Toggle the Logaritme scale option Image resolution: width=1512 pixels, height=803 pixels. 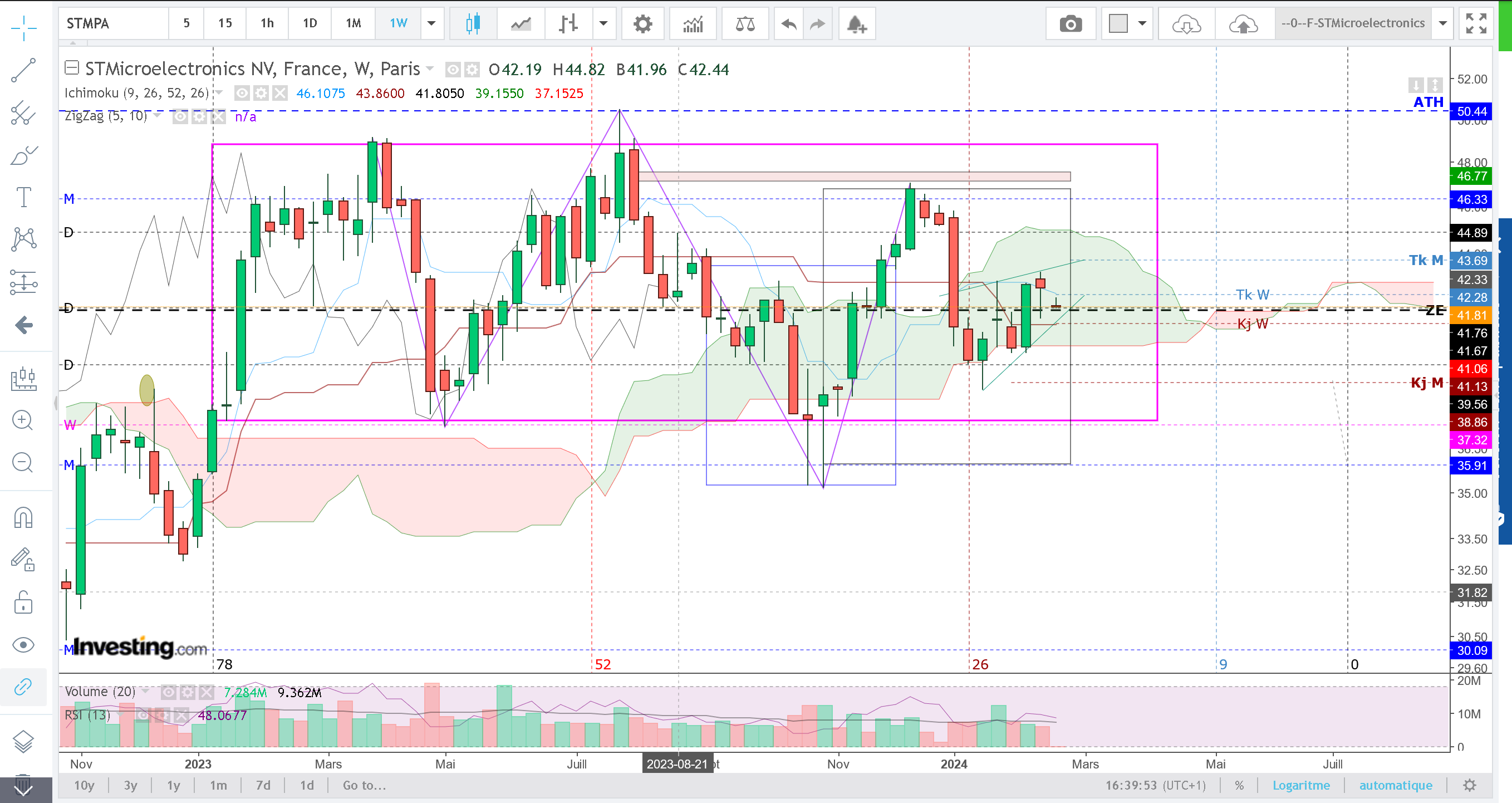tap(1301, 785)
